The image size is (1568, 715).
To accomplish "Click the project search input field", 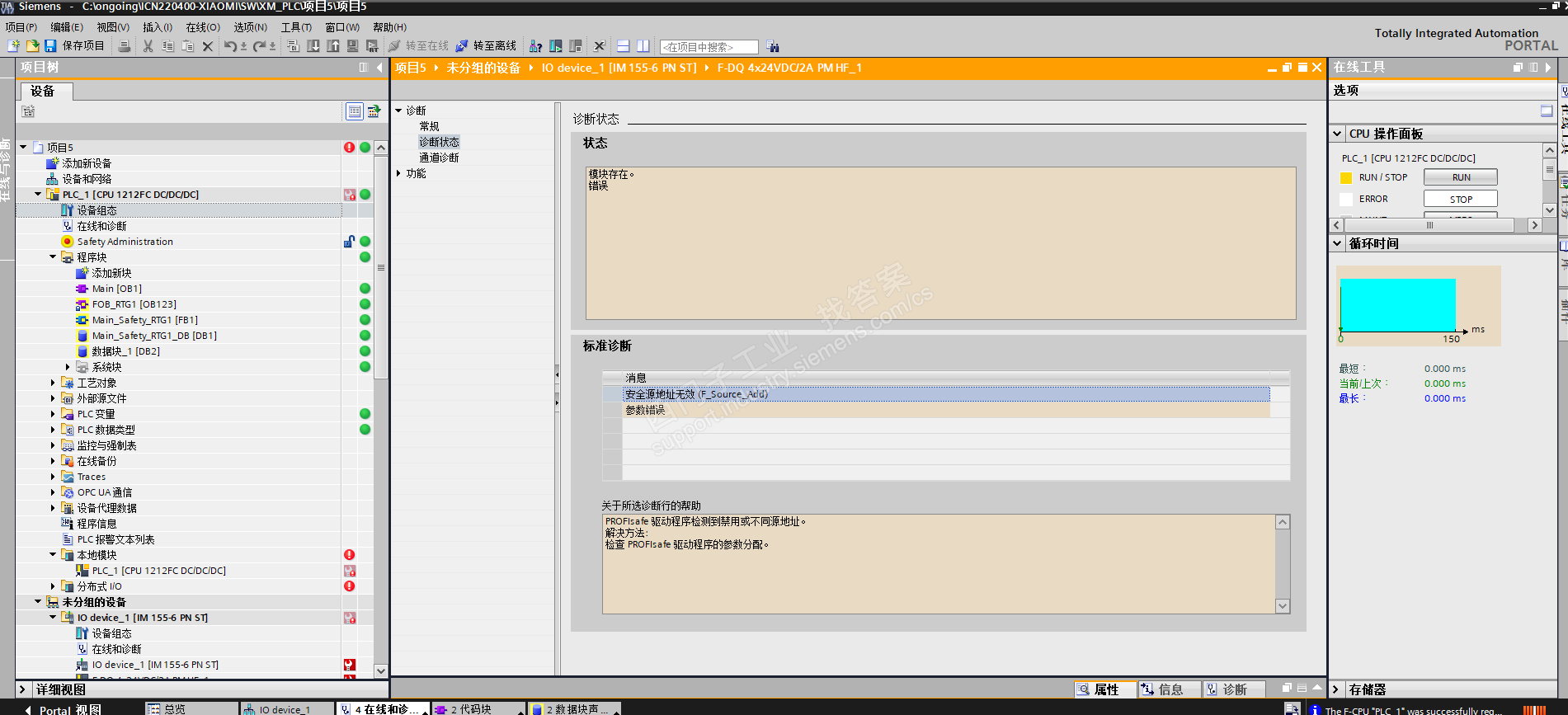I will pos(709,47).
